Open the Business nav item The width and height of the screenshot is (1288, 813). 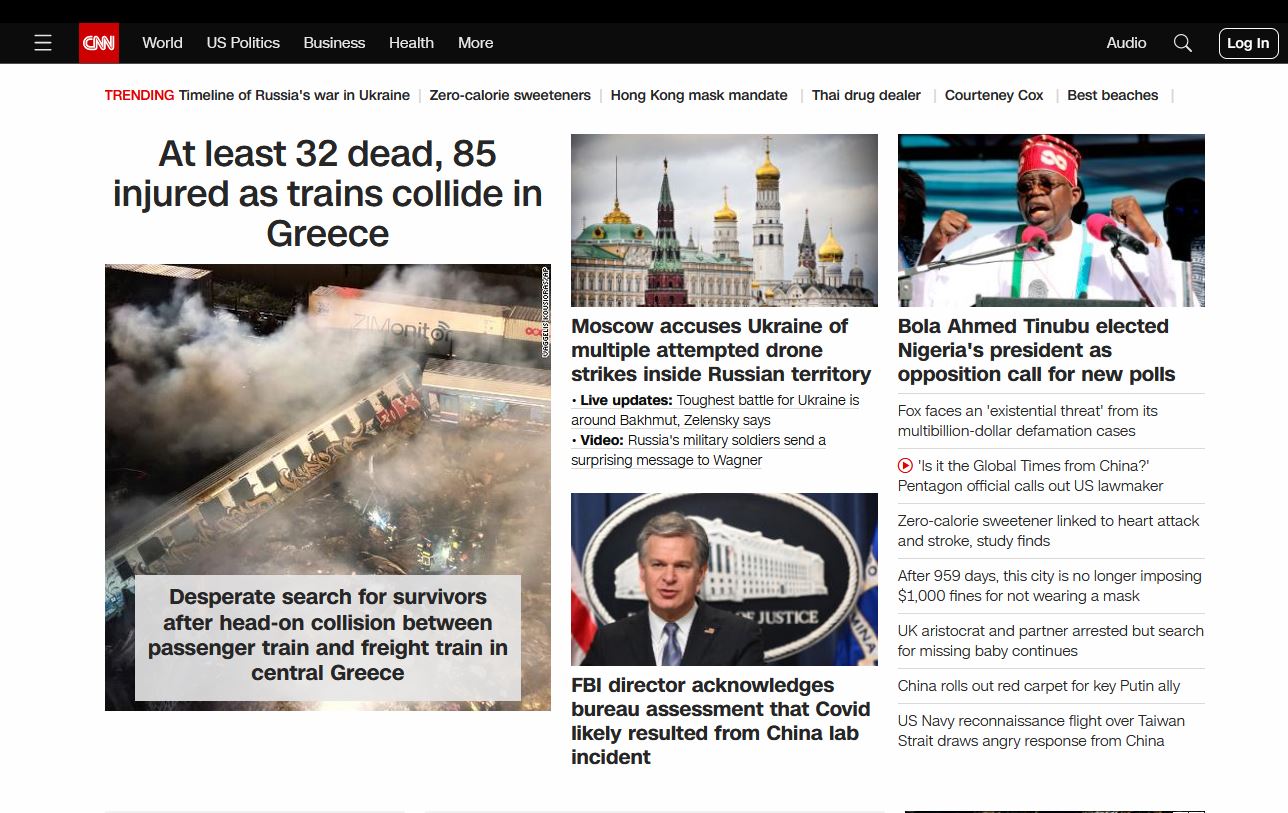click(x=334, y=43)
